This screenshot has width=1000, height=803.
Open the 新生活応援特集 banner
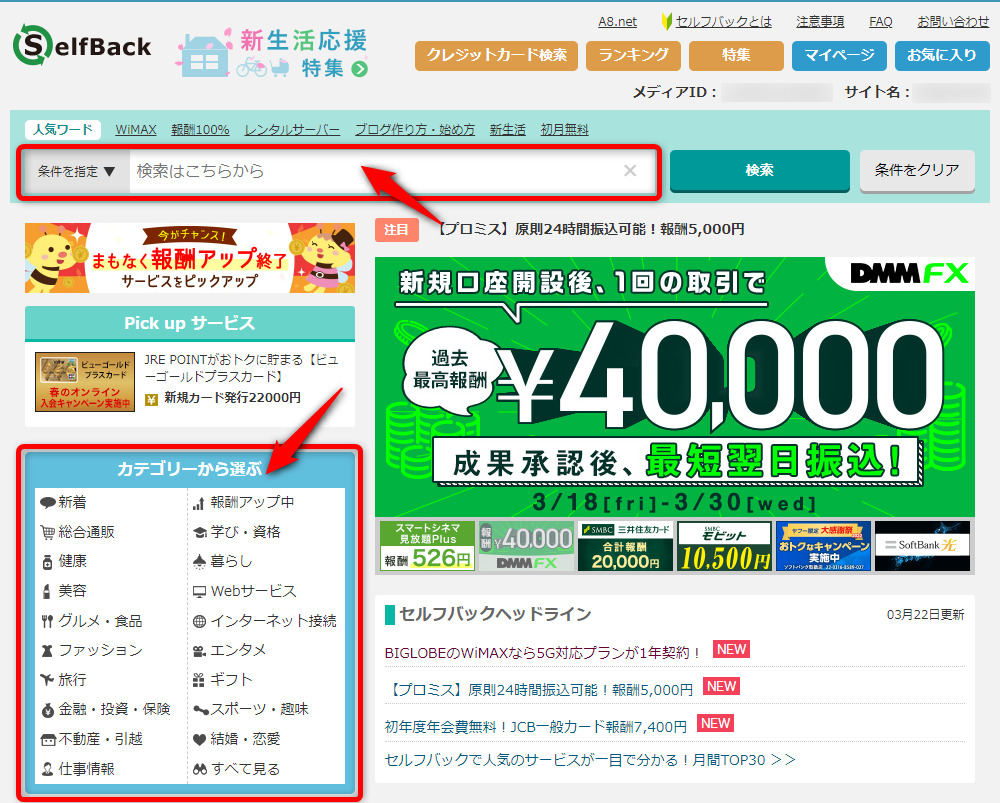pyautogui.click(x=273, y=52)
